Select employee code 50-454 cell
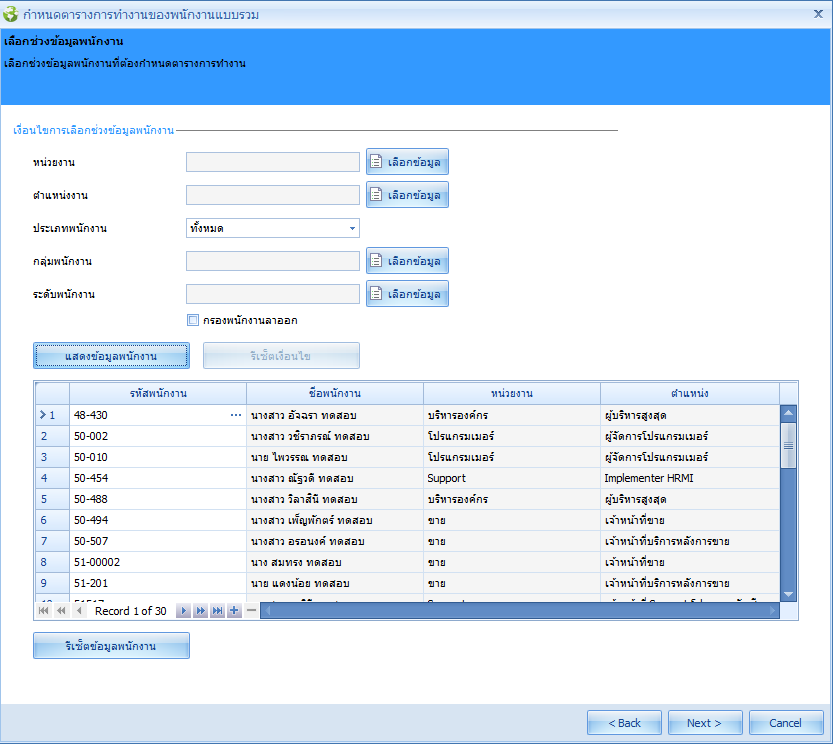Image resolution: width=833 pixels, height=745 pixels. click(158, 478)
